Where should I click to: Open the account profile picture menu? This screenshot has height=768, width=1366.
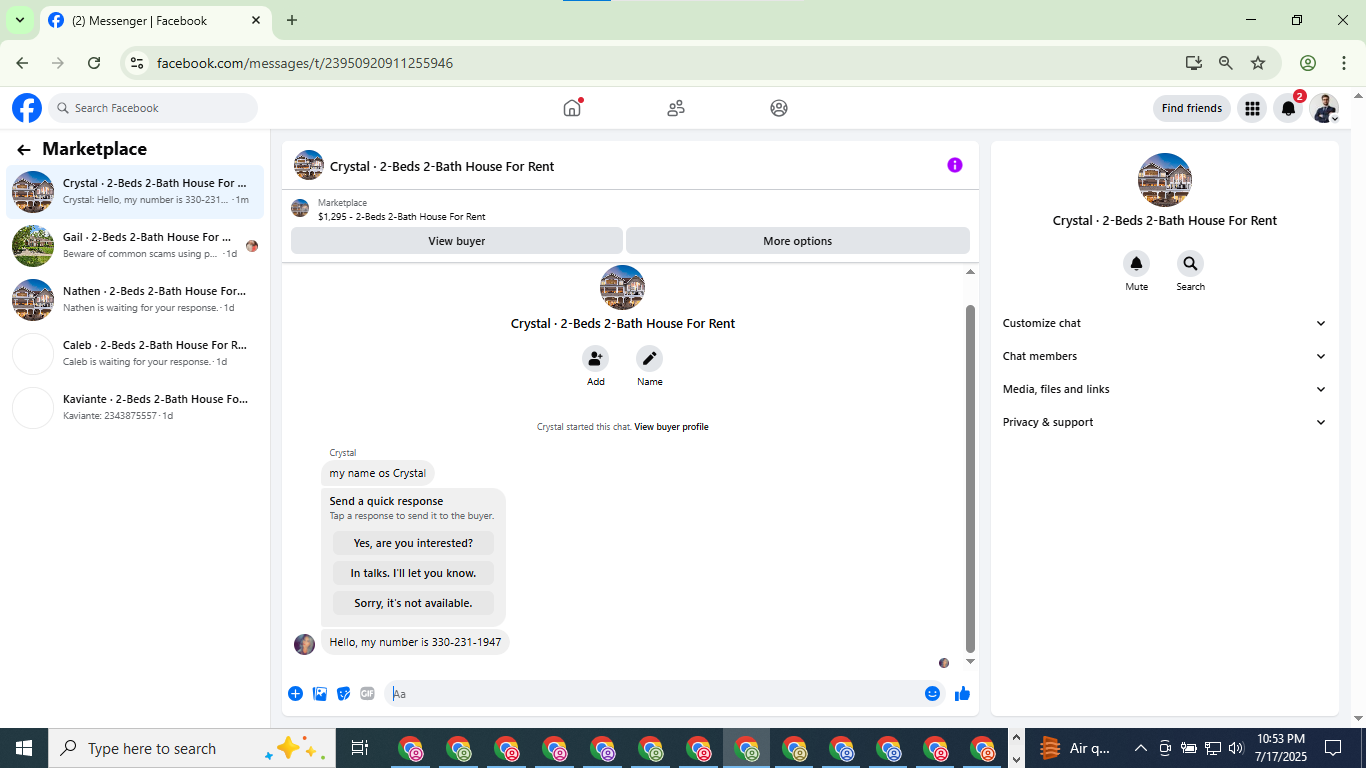[x=1325, y=108]
